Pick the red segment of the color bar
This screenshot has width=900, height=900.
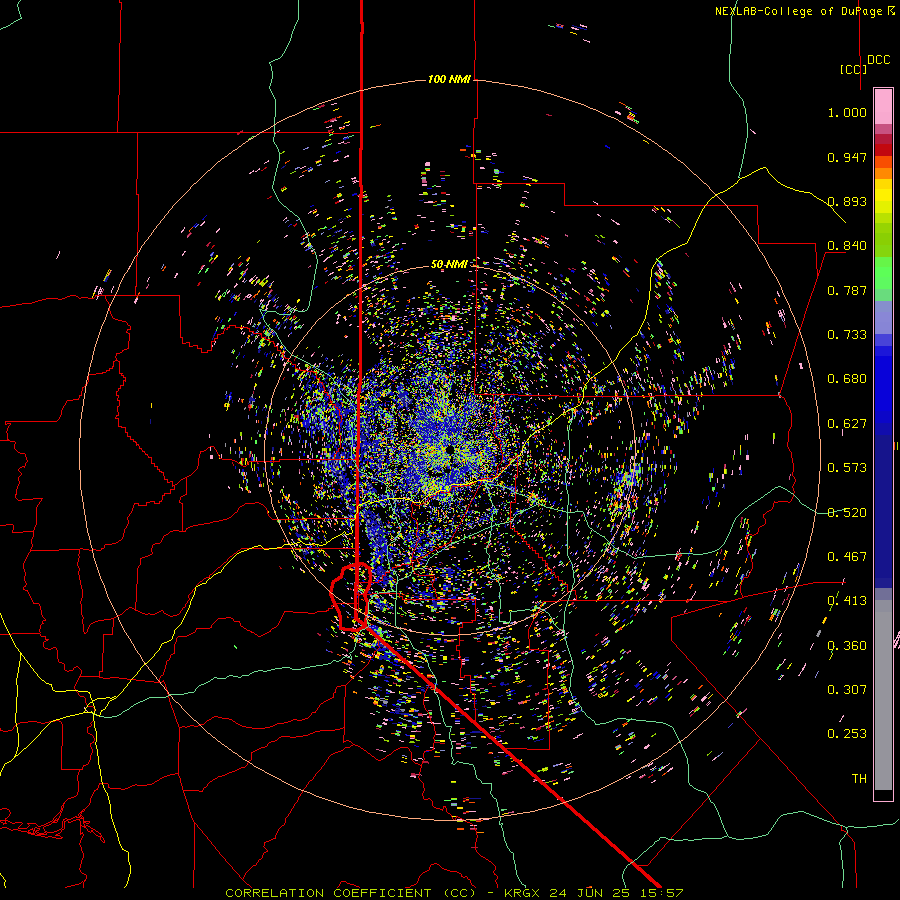883,149
